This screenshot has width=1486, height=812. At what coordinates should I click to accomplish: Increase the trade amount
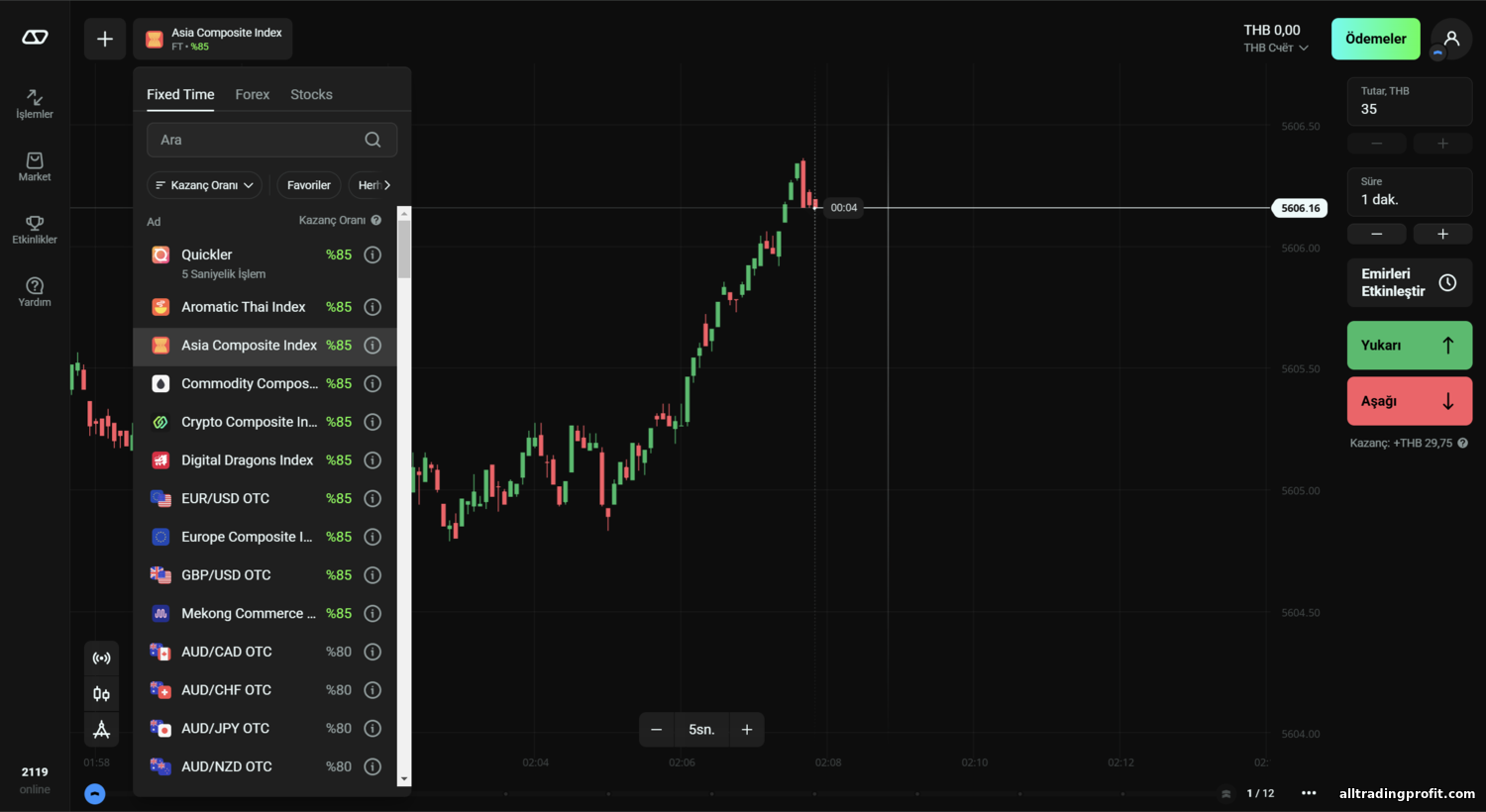1442,144
